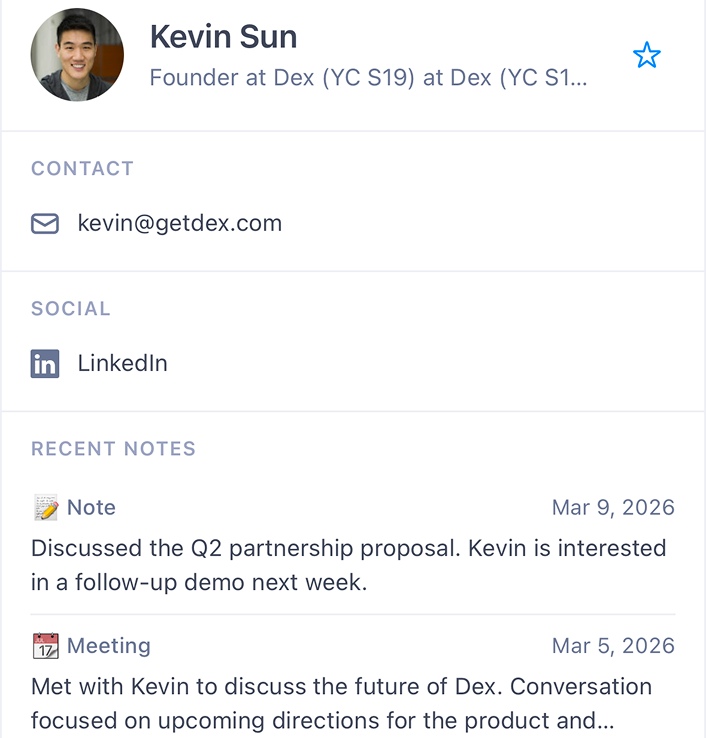Viewport: 706px width, 738px height.
Task: Open the Q2 partnership proposal note text
Action: tap(348, 549)
